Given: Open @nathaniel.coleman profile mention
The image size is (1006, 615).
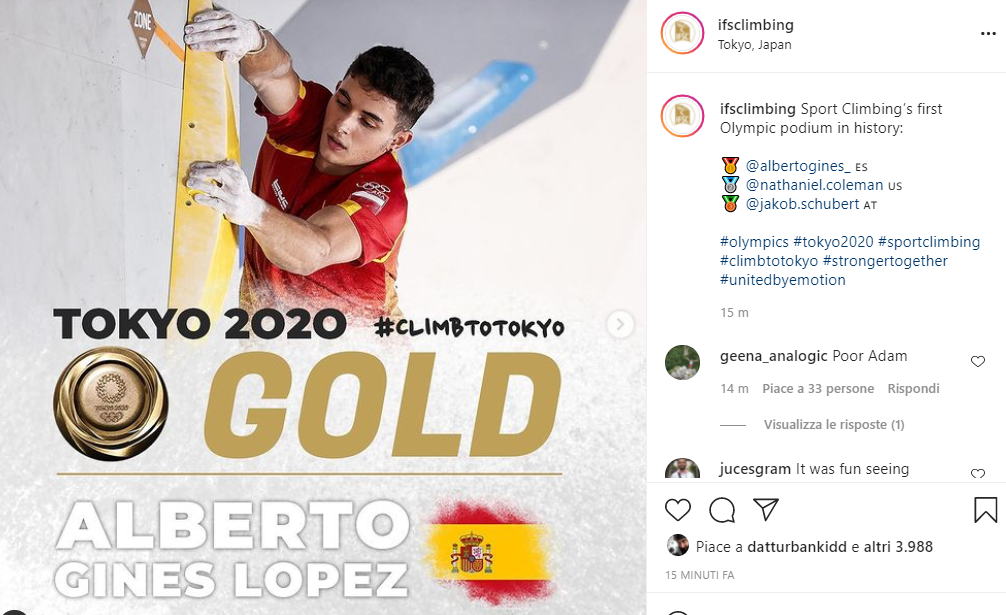Looking at the screenshot, I should pyautogui.click(x=814, y=185).
